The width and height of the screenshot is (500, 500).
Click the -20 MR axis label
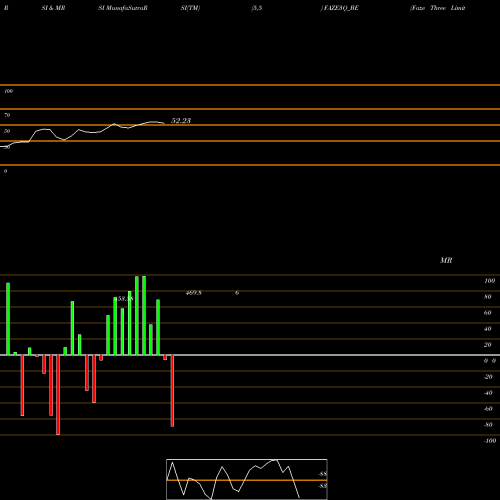[488, 377]
